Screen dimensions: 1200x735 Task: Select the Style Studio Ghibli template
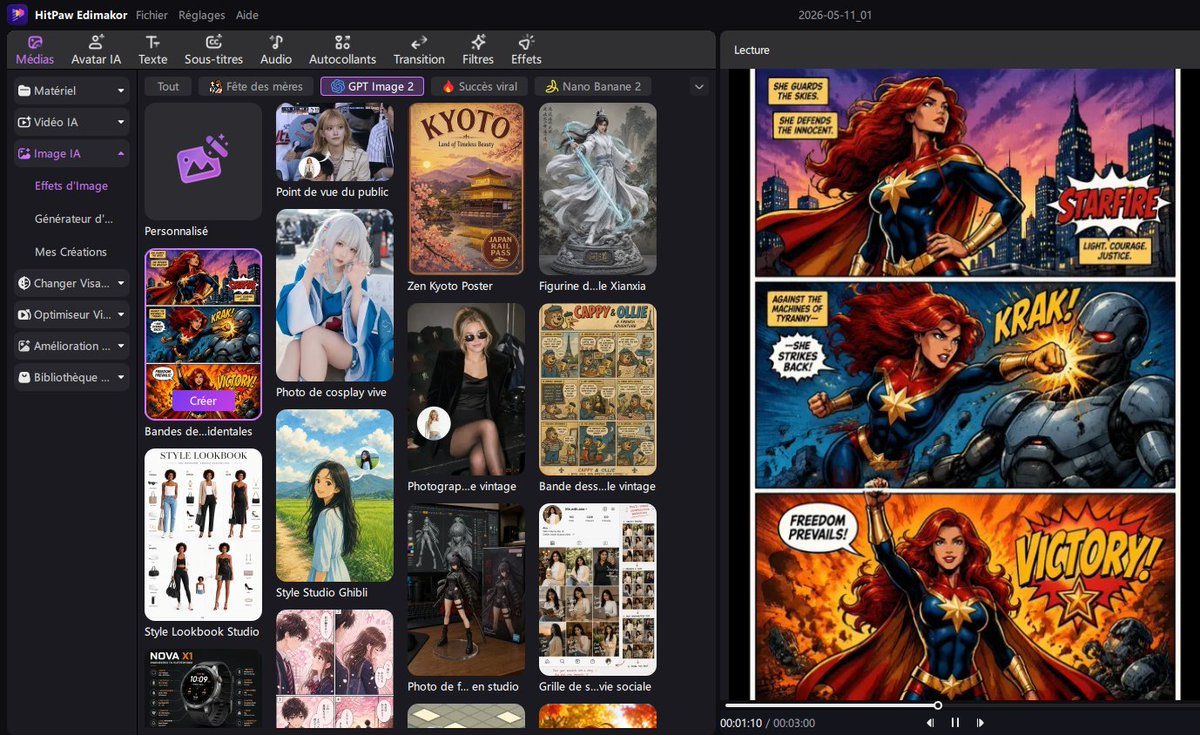tap(335, 495)
